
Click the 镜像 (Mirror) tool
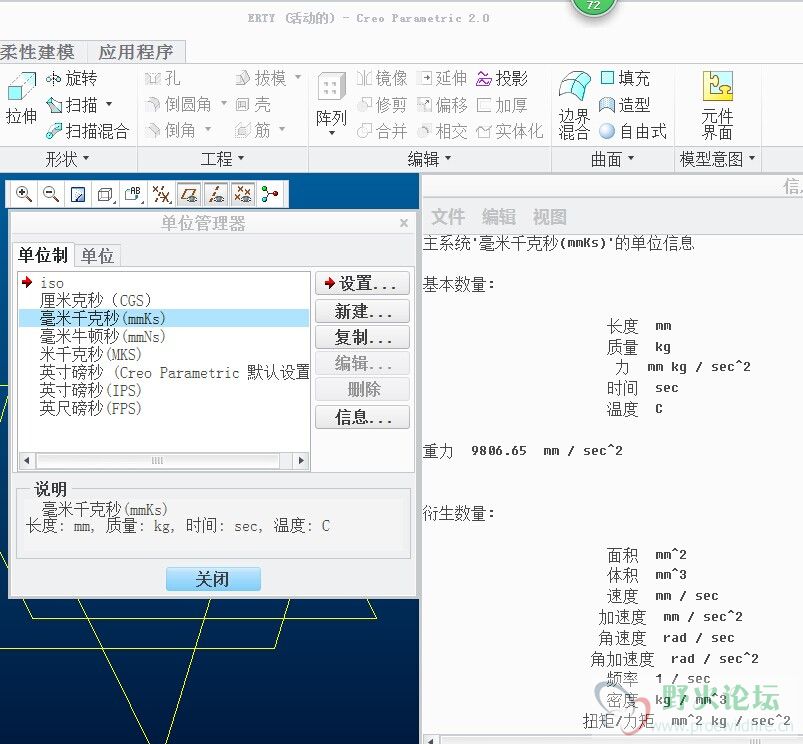[x=382, y=78]
